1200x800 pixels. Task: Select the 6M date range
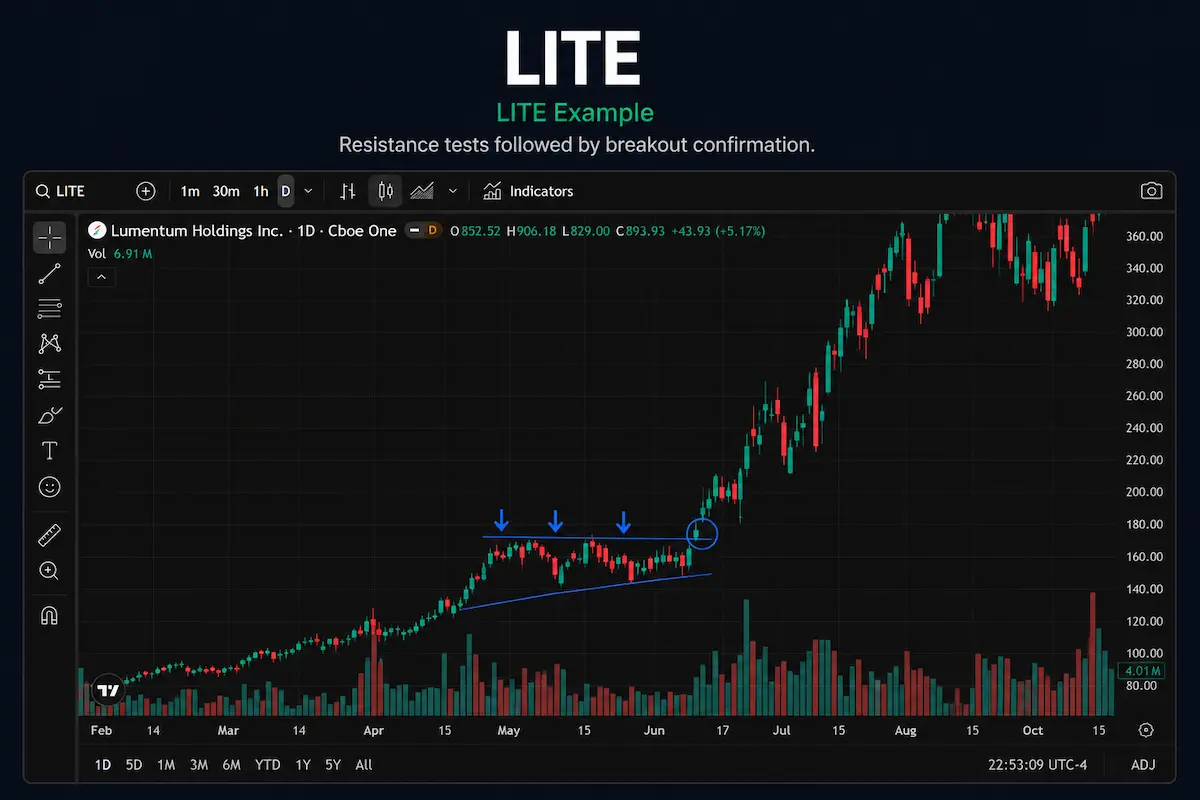click(231, 765)
